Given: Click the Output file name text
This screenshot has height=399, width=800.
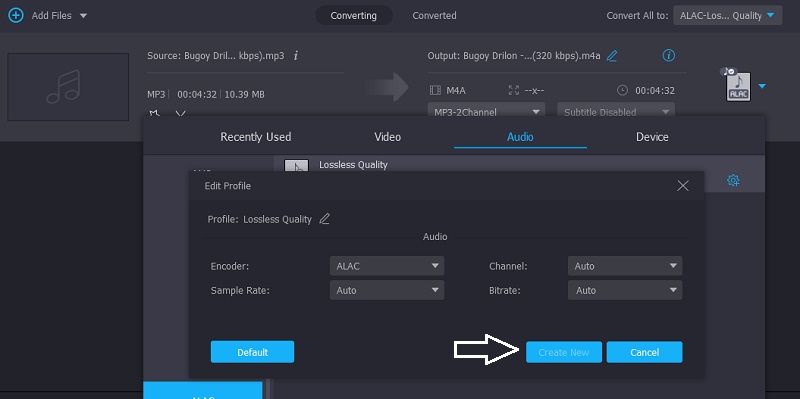Looking at the screenshot, I should click(x=514, y=56).
